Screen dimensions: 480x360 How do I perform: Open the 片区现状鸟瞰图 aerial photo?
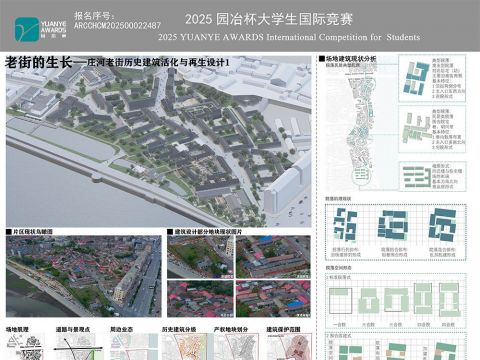[84, 276]
